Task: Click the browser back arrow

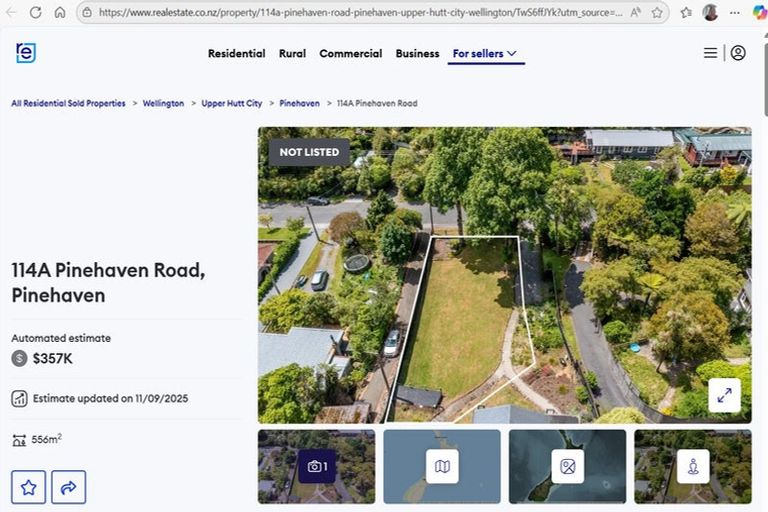Action: point(11,12)
